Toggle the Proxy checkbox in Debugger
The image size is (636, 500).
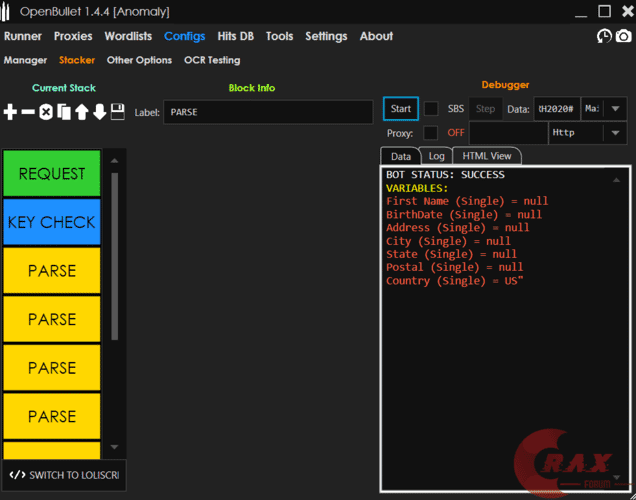pos(430,132)
